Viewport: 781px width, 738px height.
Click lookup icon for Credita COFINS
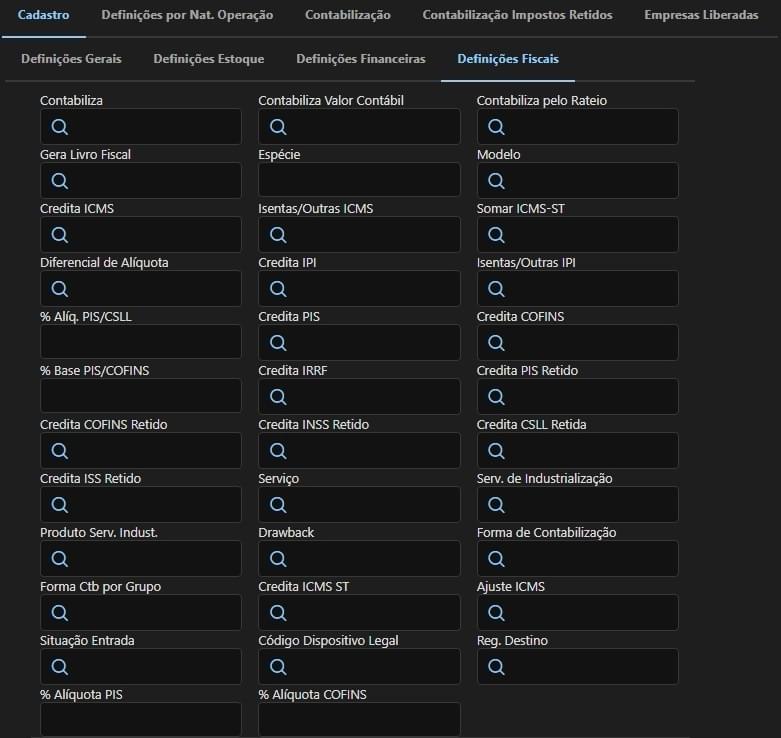[x=496, y=343]
